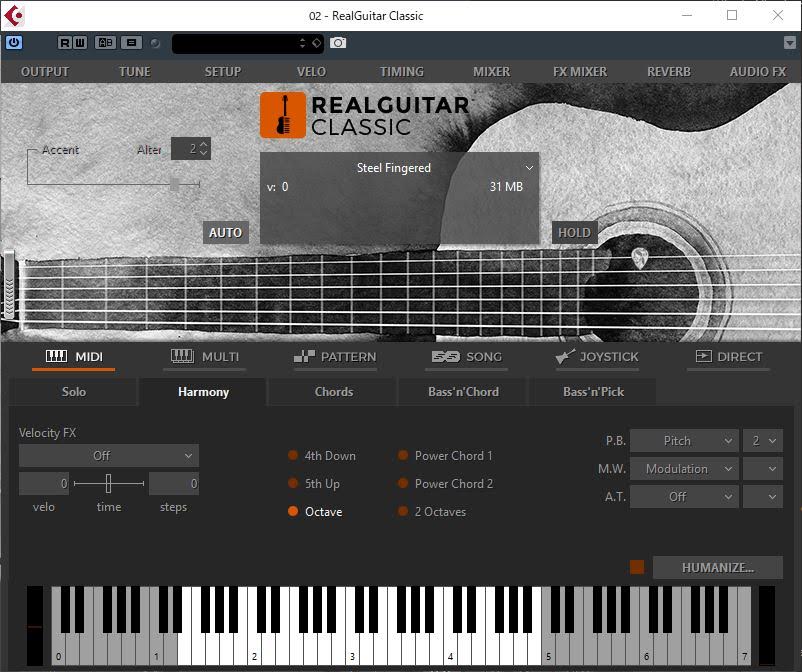Switch A/B settings comparison button
The image size is (802, 672).
click(x=105, y=43)
